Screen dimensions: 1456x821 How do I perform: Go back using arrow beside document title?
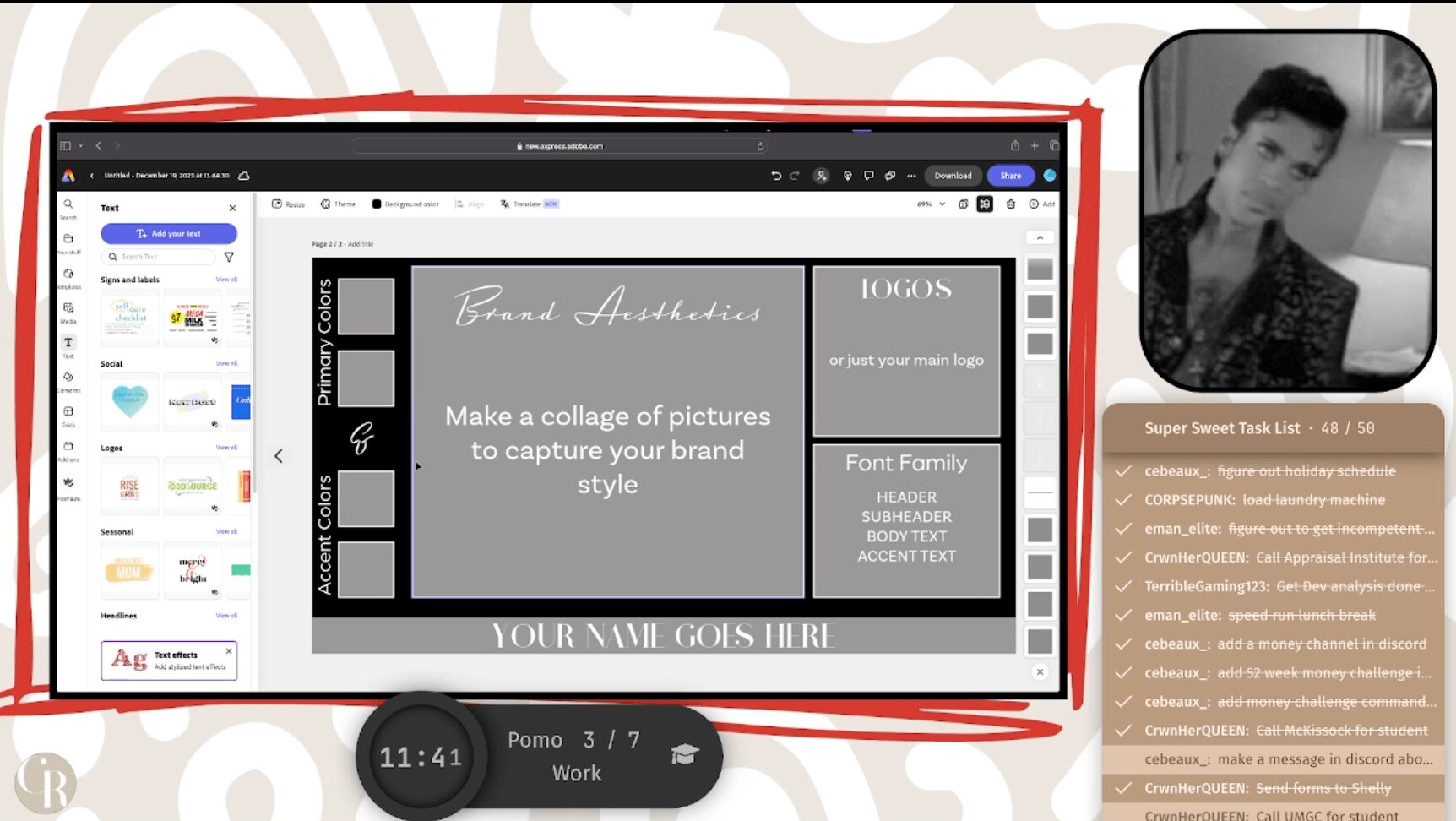pyautogui.click(x=91, y=176)
